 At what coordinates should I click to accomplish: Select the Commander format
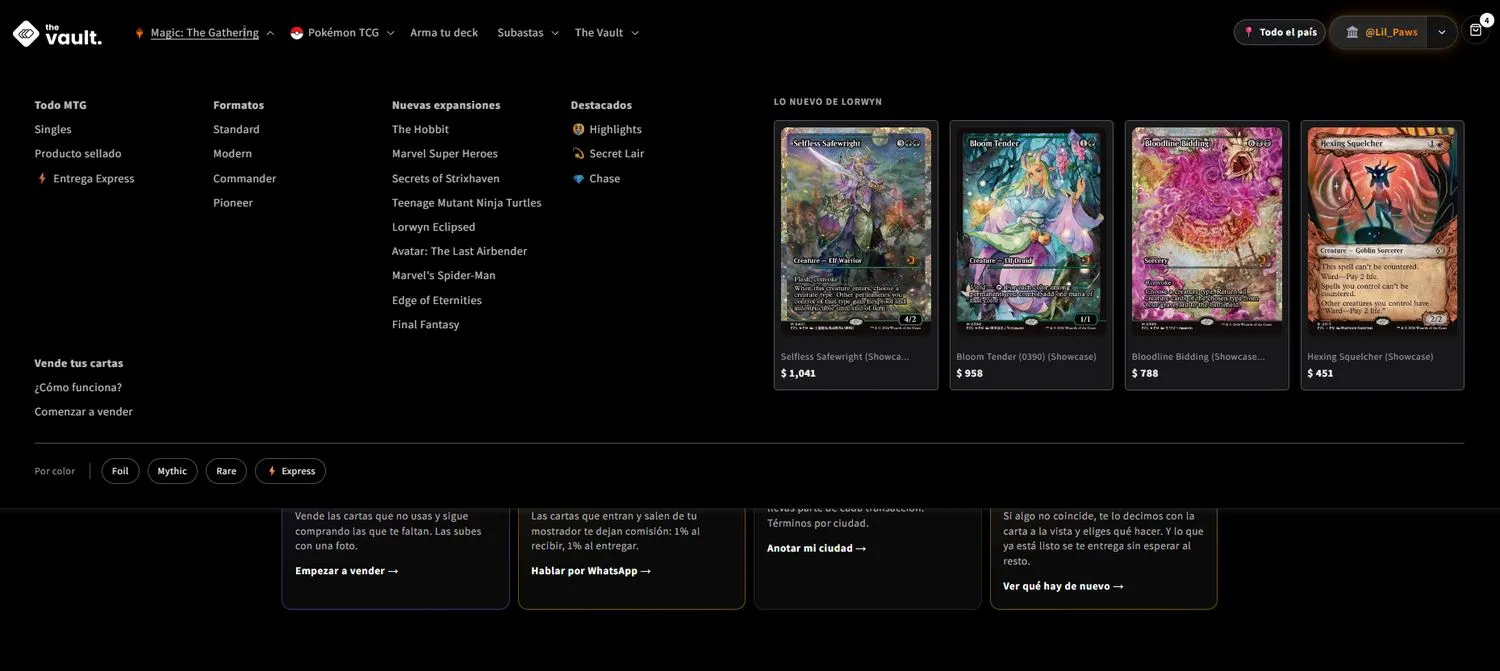tap(244, 179)
